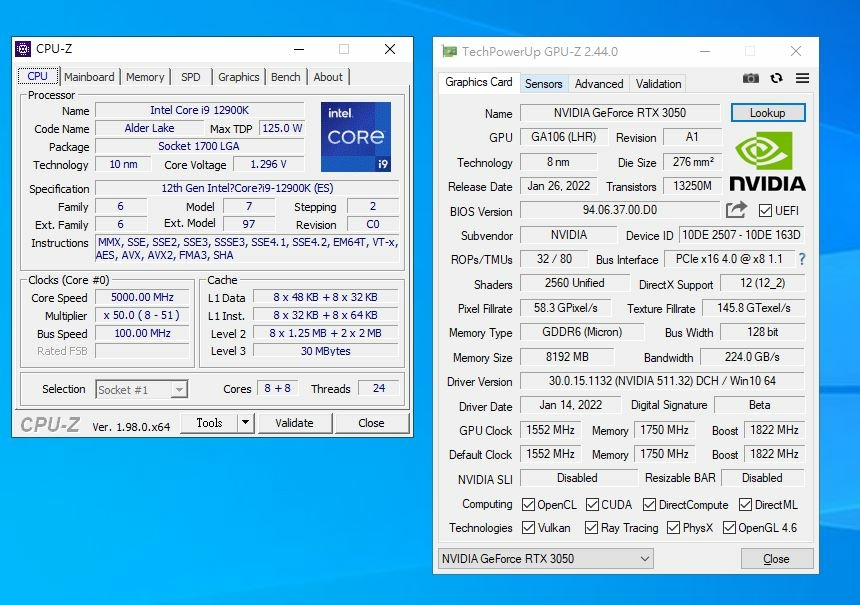
Task: Click the Level 3 cache value 30 MBytes
Action: pos(326,351)
